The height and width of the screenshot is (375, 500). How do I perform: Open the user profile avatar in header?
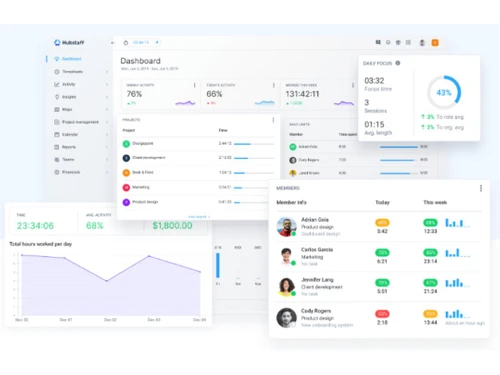point(422,43)
